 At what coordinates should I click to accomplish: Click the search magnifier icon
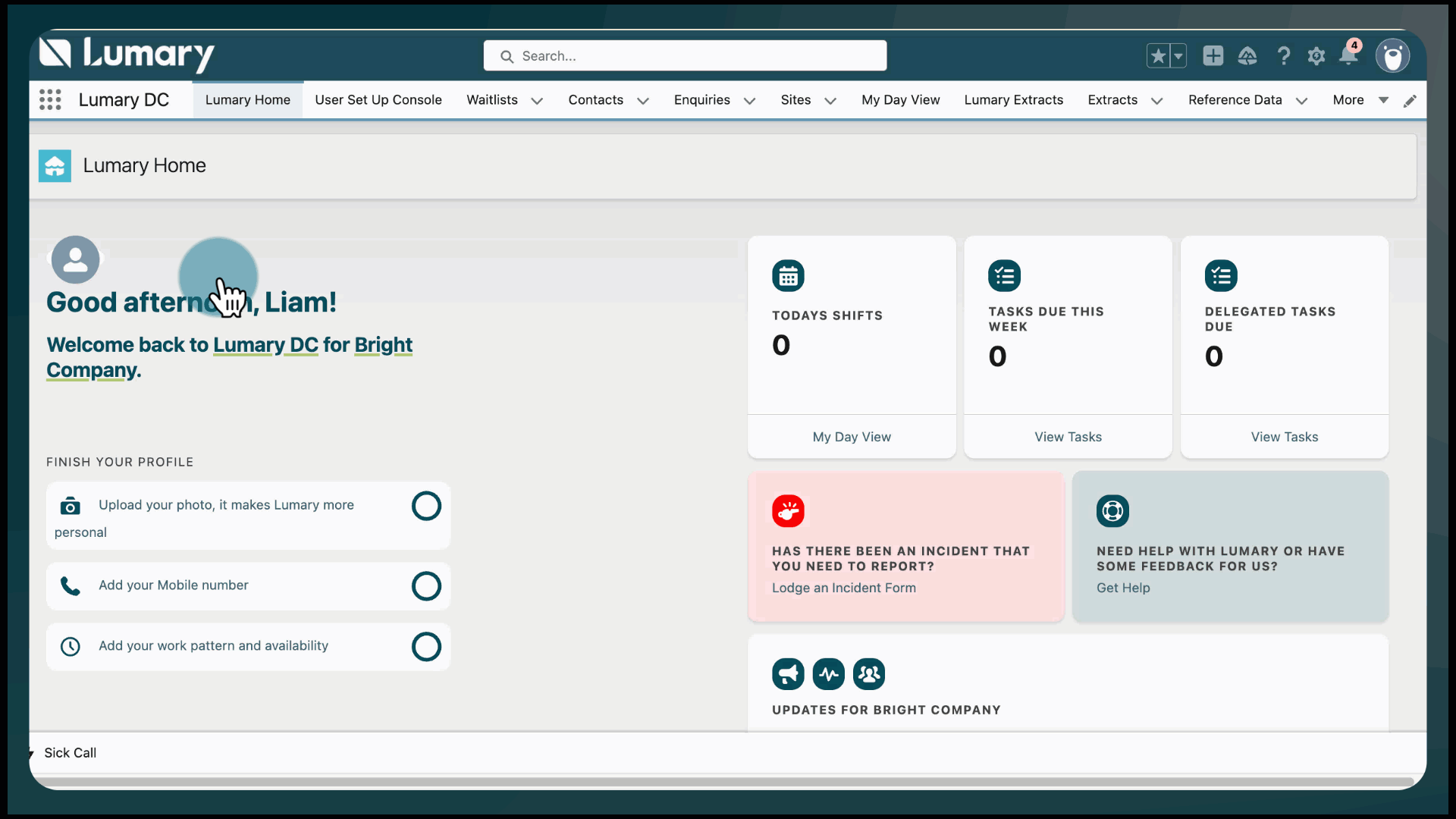[507, 56]
